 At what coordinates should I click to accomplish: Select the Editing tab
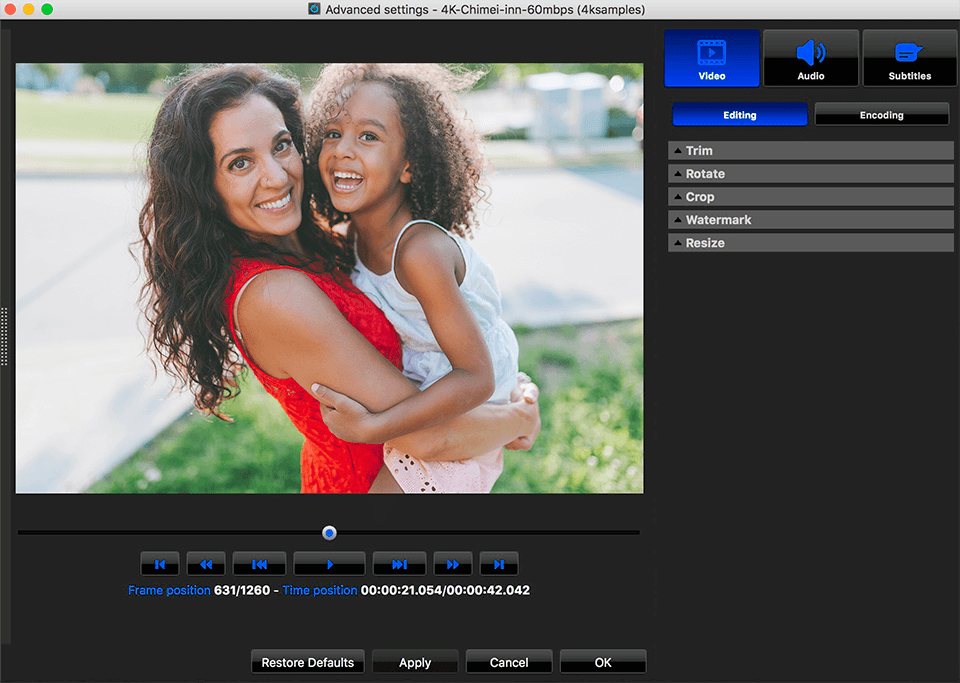coord(739,114)
